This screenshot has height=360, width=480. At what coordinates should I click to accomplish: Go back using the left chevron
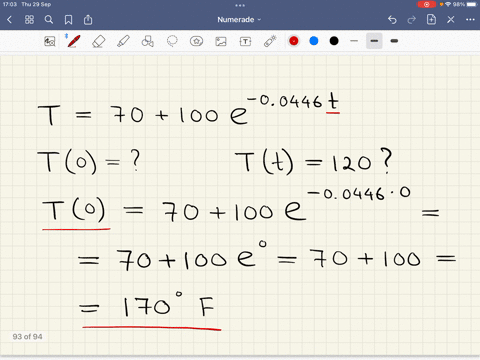[x=9, y=20]
